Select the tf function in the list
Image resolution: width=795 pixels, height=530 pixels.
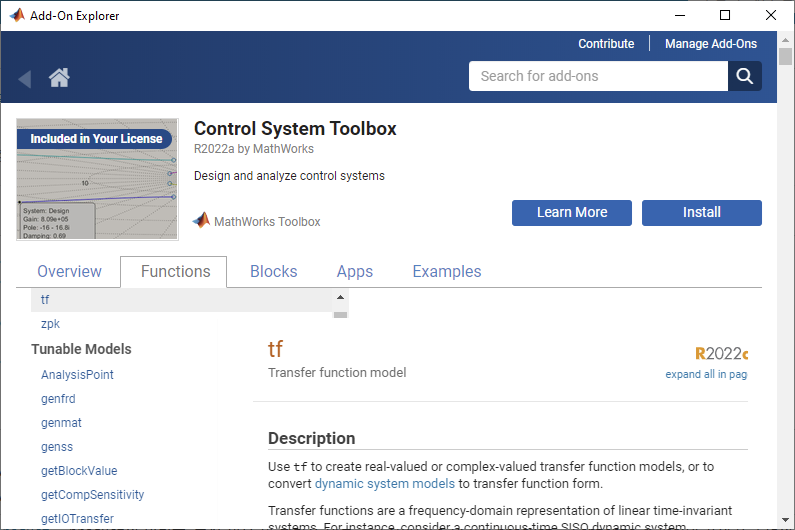pos(182,300)
